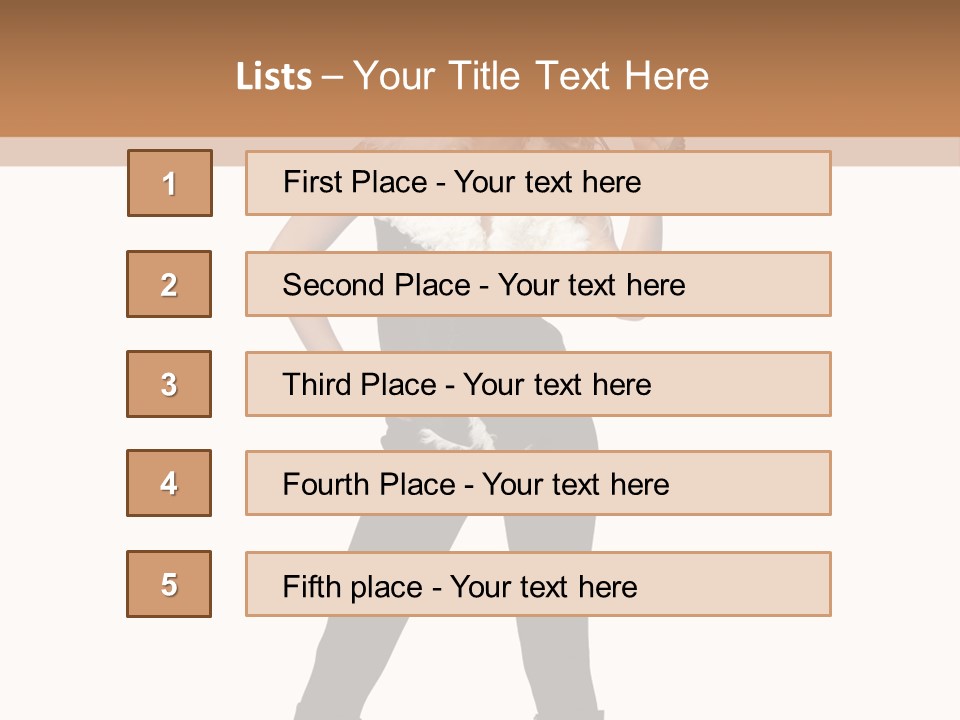Select the Fifth place text bar
960x720 pixels.
(538, 584)
